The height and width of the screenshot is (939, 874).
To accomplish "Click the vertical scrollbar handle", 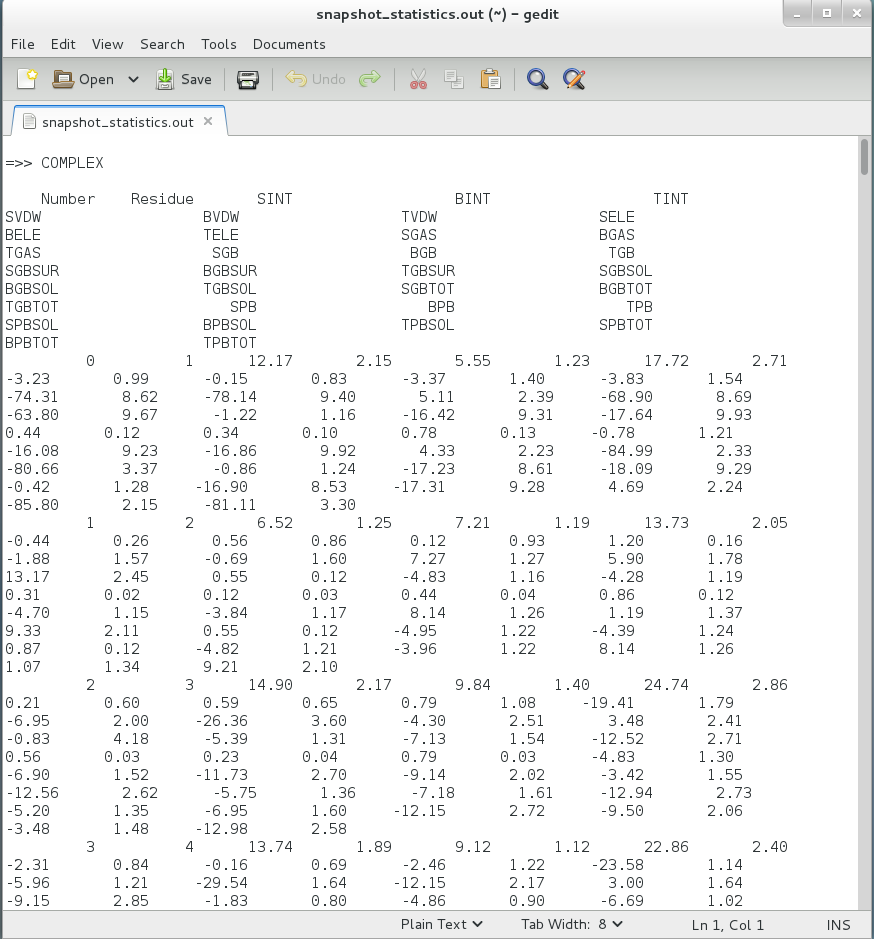I will click(x=864, y=158).
